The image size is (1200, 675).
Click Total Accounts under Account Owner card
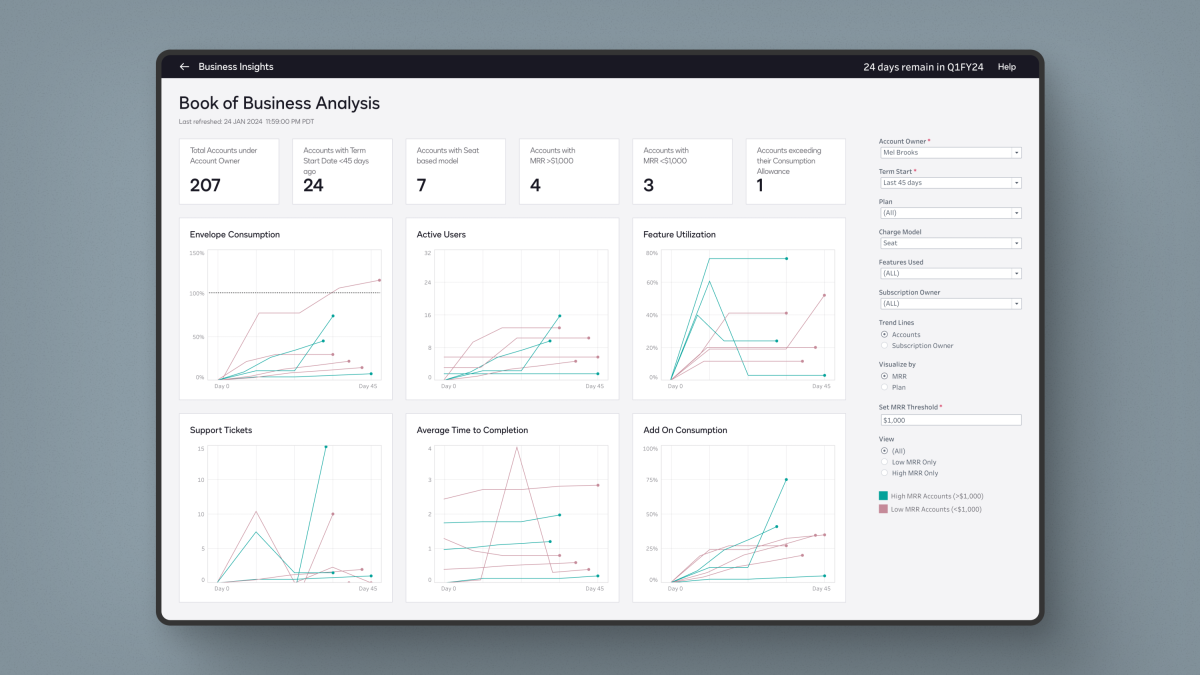tap(229, 171)
